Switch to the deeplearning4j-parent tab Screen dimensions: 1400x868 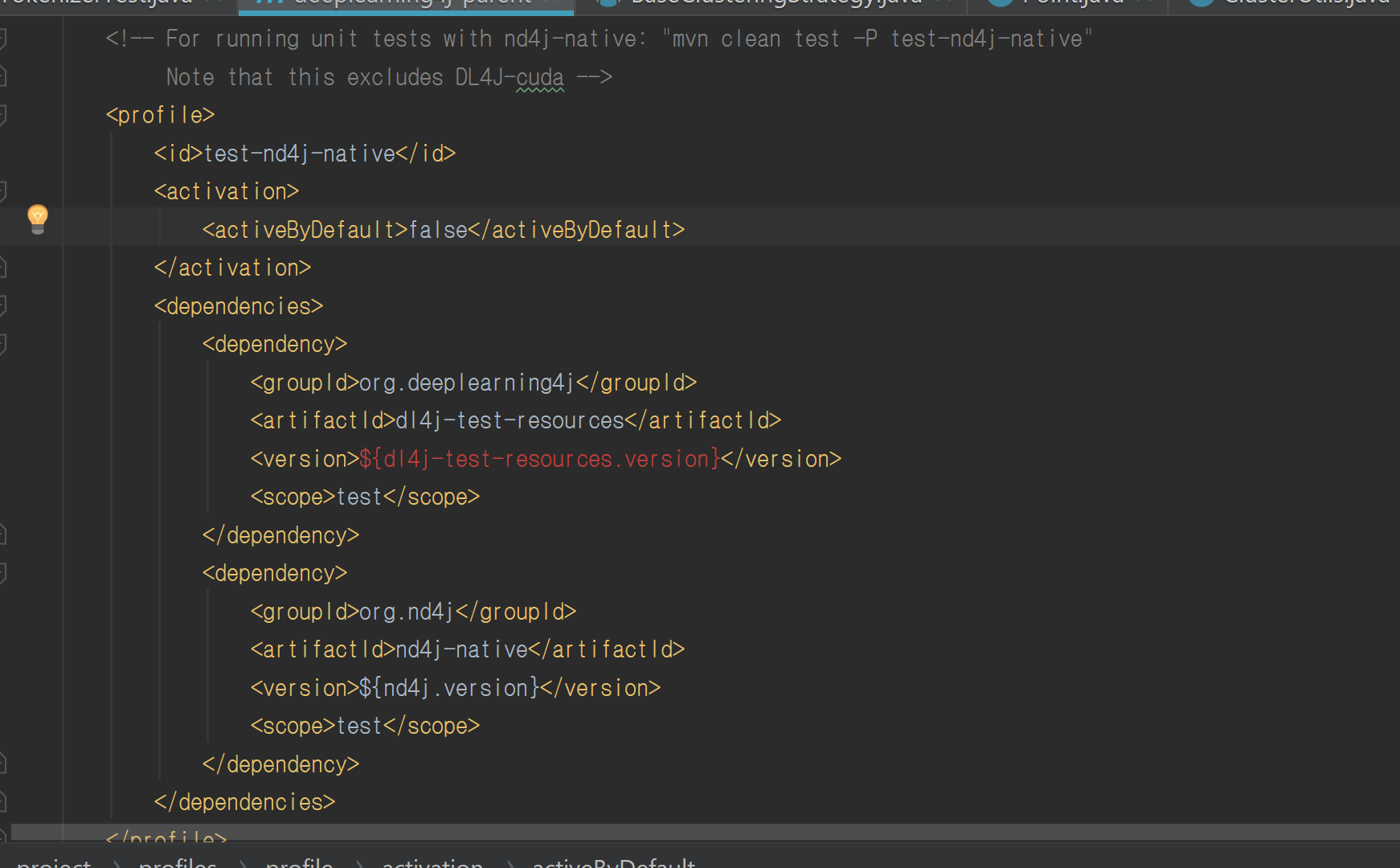point(410,2)
